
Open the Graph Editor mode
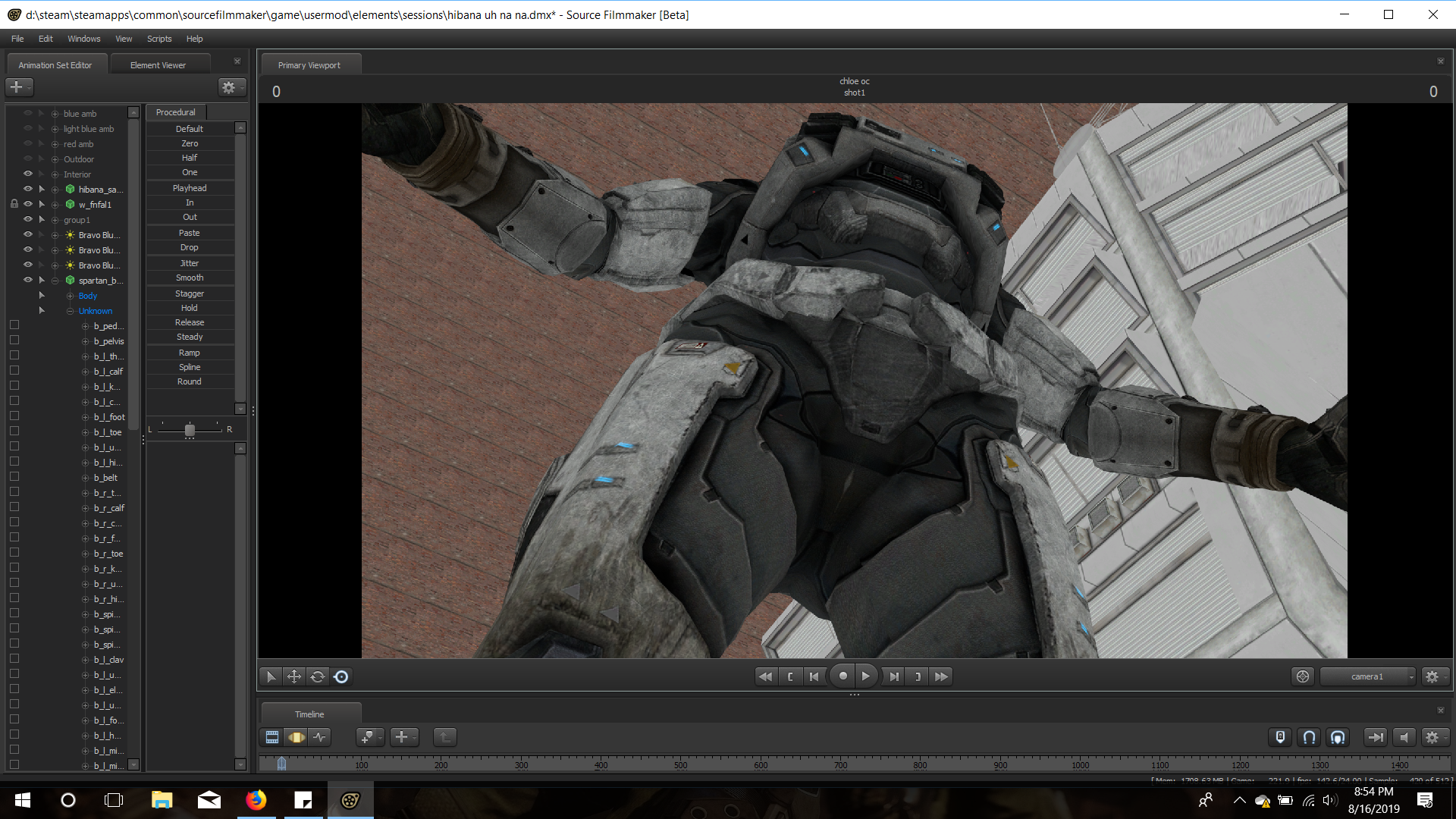point(320,737)
